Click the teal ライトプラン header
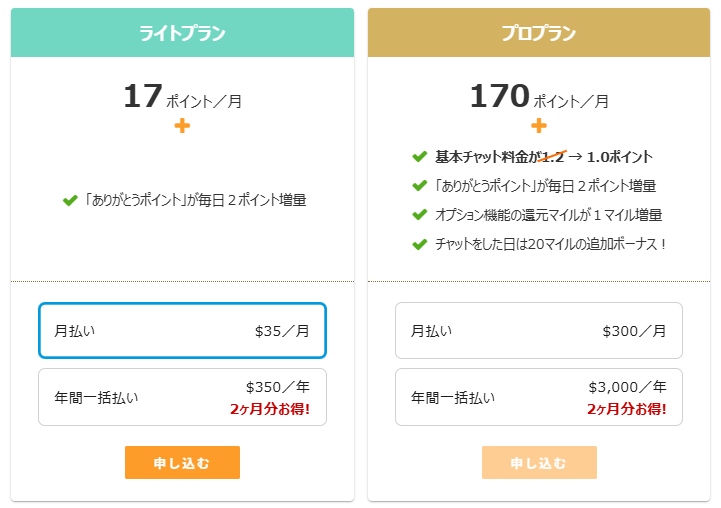Viewport: 721px width, 508px height. point(182,33)
